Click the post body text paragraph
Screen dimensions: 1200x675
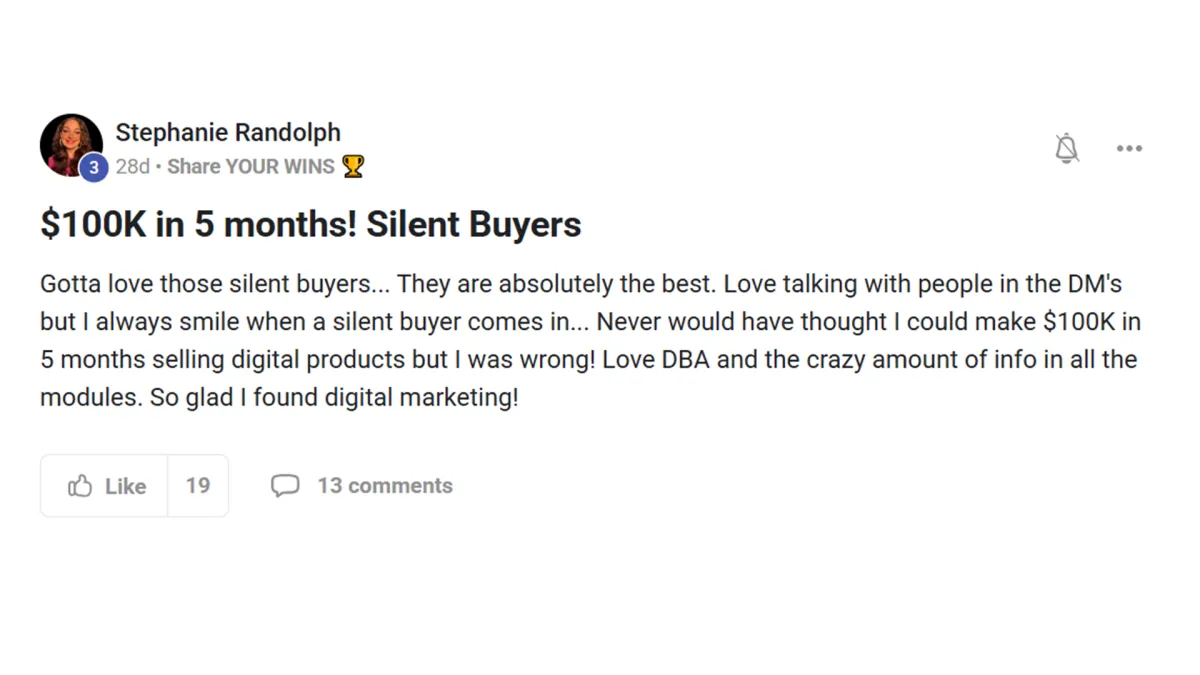point(591,341)
